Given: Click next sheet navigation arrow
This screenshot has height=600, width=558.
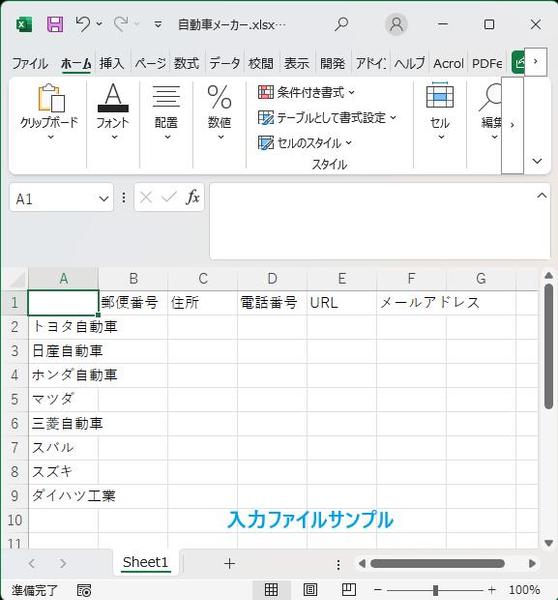Looking at the screenshot, I should click(x=63, y=563).
